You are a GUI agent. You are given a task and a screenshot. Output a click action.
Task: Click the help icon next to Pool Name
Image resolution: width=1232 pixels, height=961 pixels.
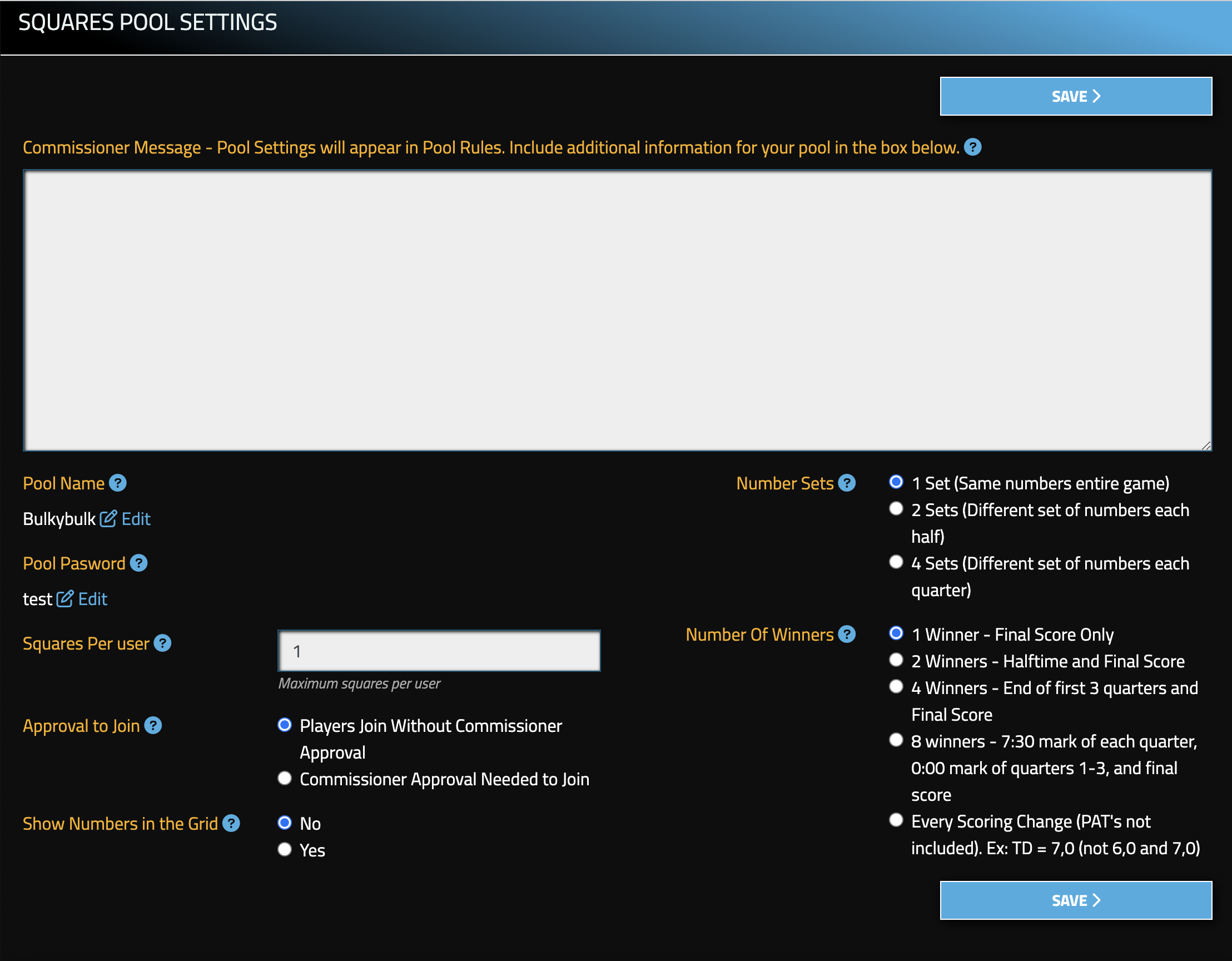click(118, 483)
